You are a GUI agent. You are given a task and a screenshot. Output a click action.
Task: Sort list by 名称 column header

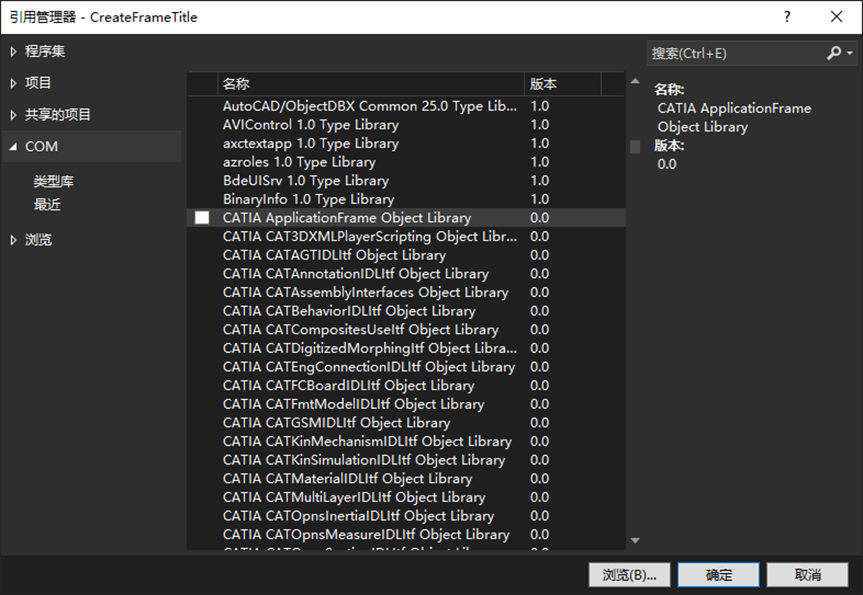pyautogui.click(x=371, y=84)
